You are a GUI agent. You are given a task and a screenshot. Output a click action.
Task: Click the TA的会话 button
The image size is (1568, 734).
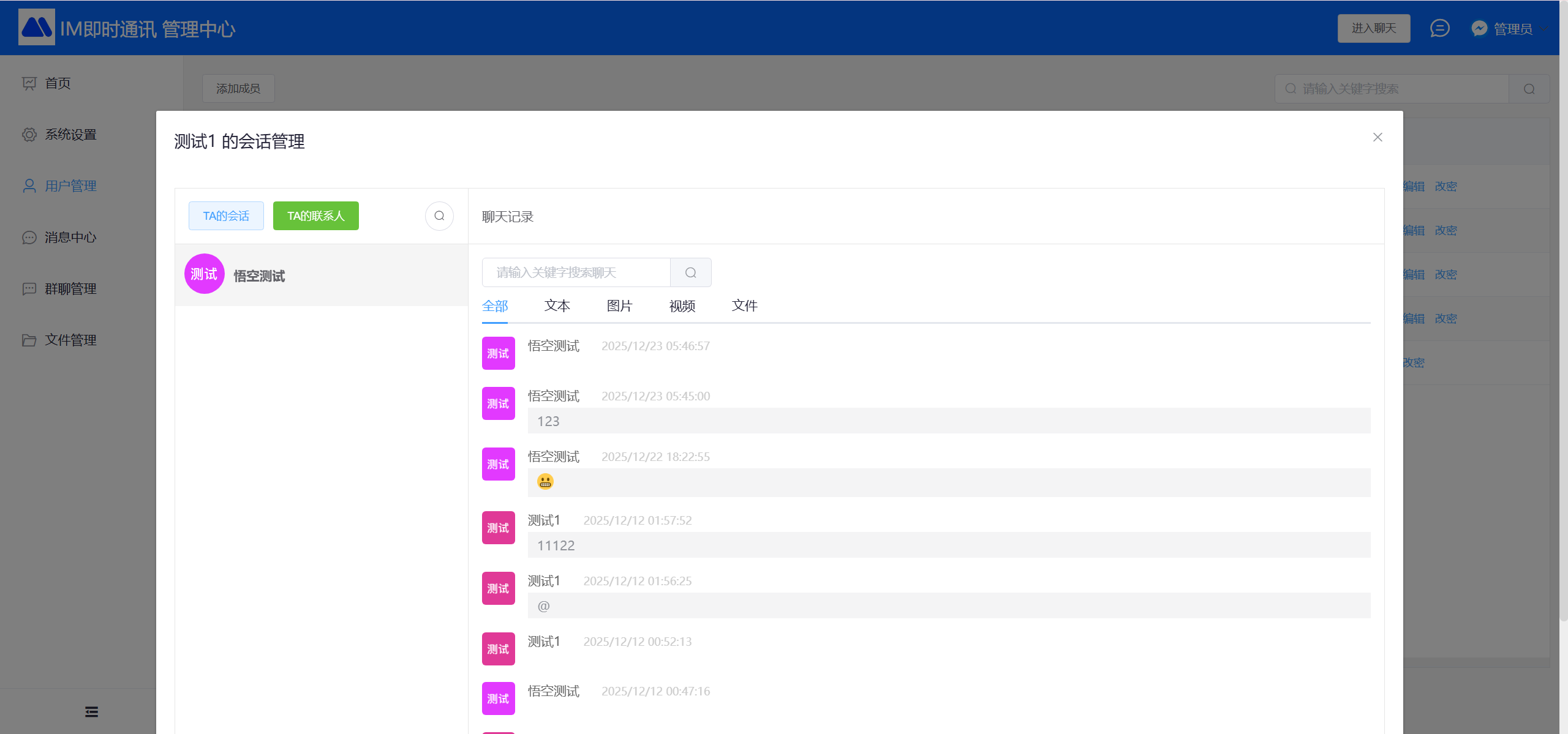226,216
